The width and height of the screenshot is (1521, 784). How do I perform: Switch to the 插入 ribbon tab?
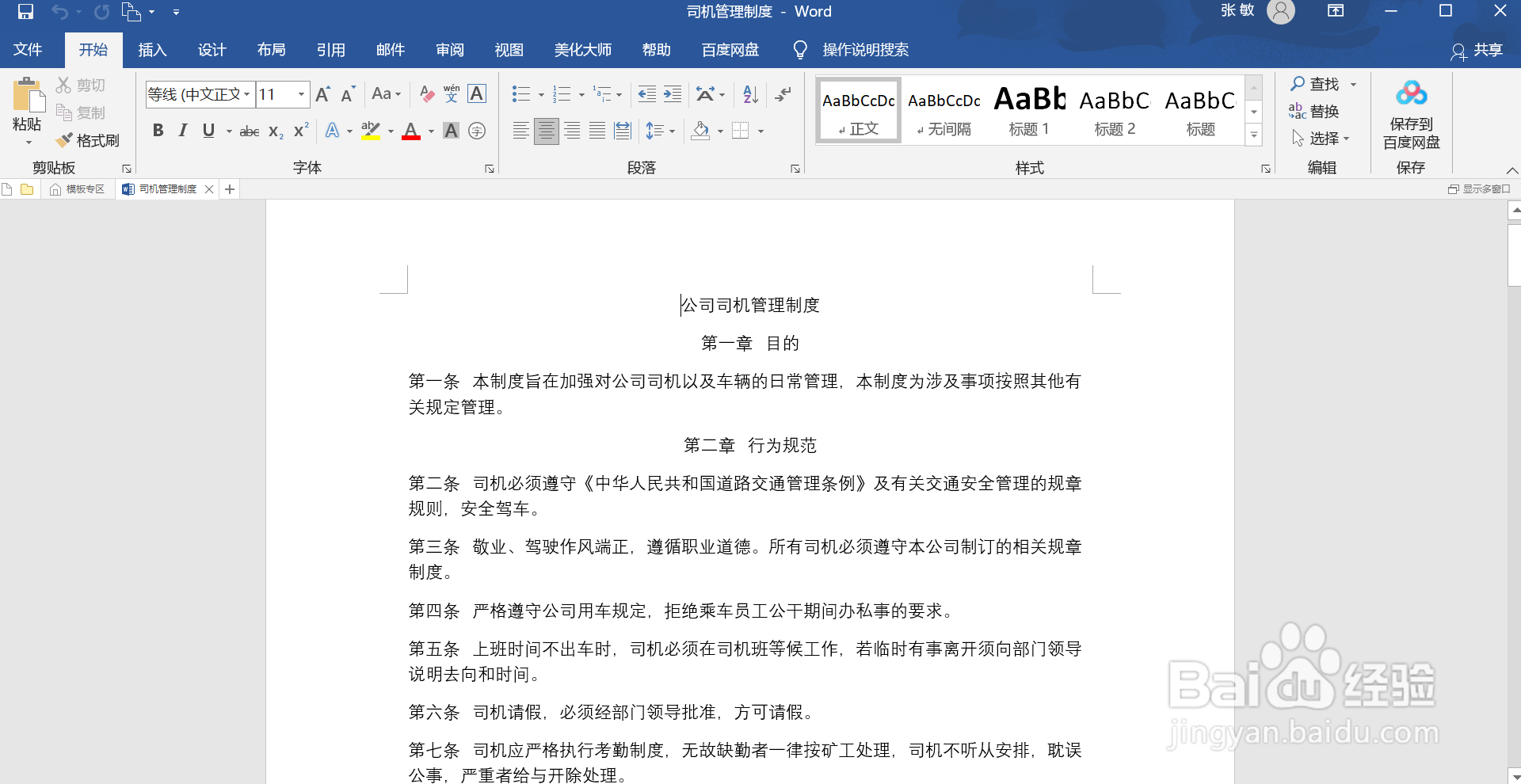(x=151, y=49)
